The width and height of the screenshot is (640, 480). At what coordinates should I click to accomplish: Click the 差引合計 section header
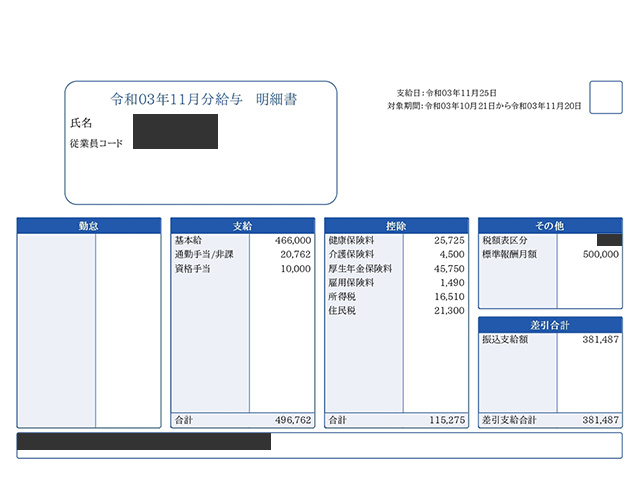point(550,325)
